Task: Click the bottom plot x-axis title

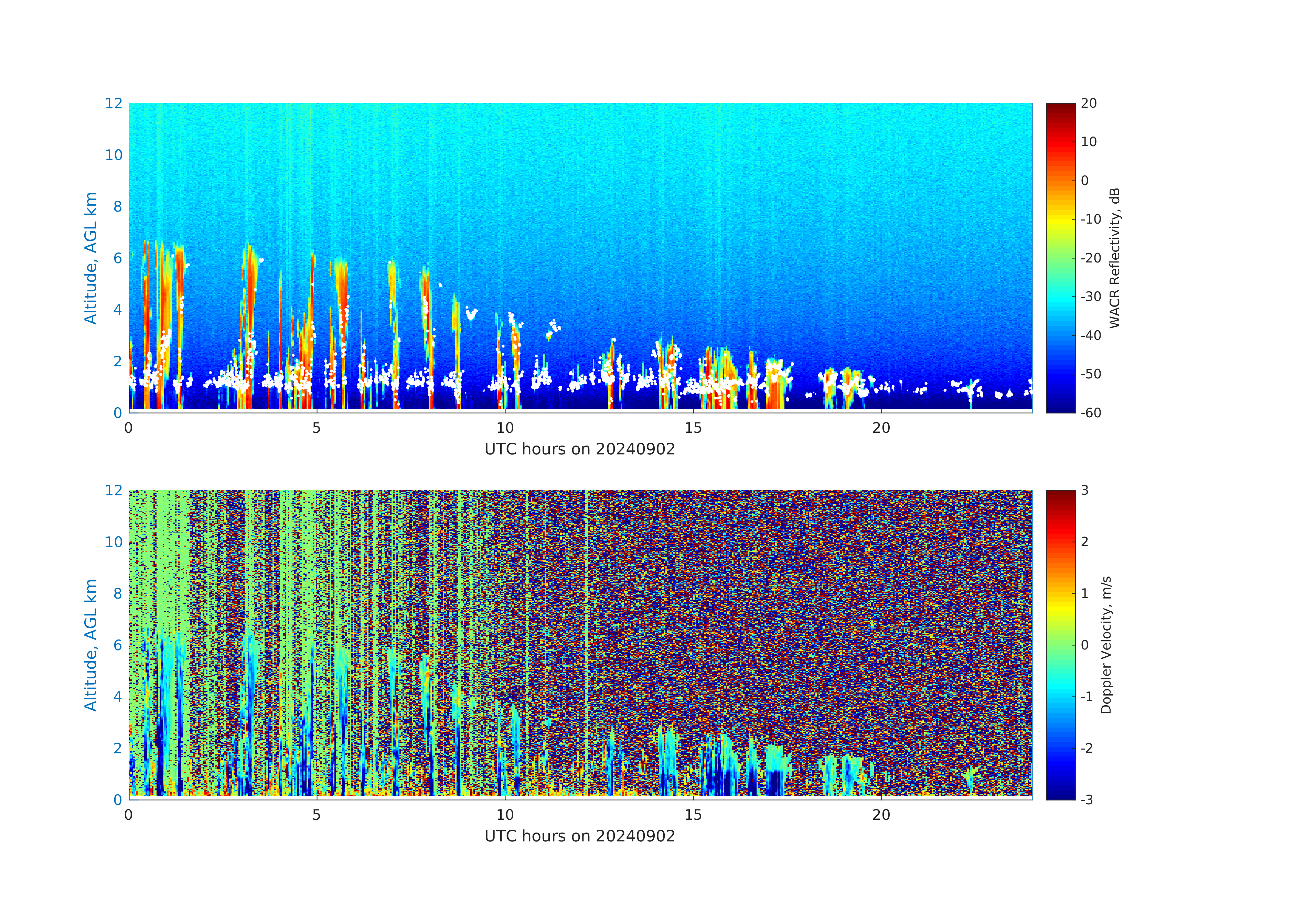Action: pos(579,836)
